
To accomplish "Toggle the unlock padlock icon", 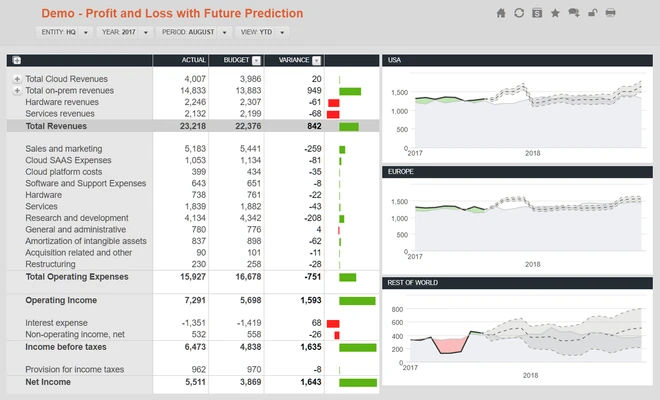I will click(x=593, y=13).
